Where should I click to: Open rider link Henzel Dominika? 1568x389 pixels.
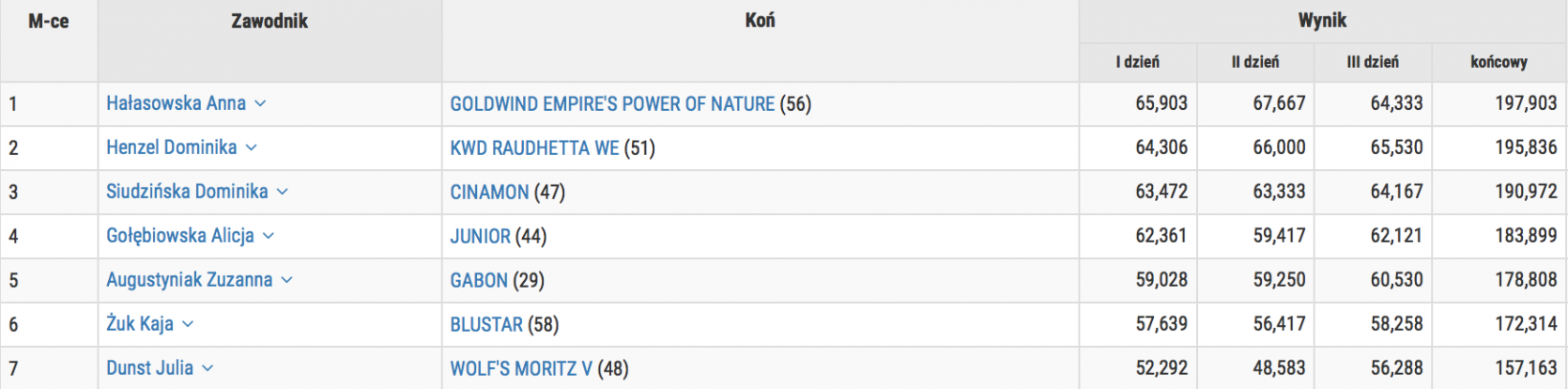pos(171,148)
